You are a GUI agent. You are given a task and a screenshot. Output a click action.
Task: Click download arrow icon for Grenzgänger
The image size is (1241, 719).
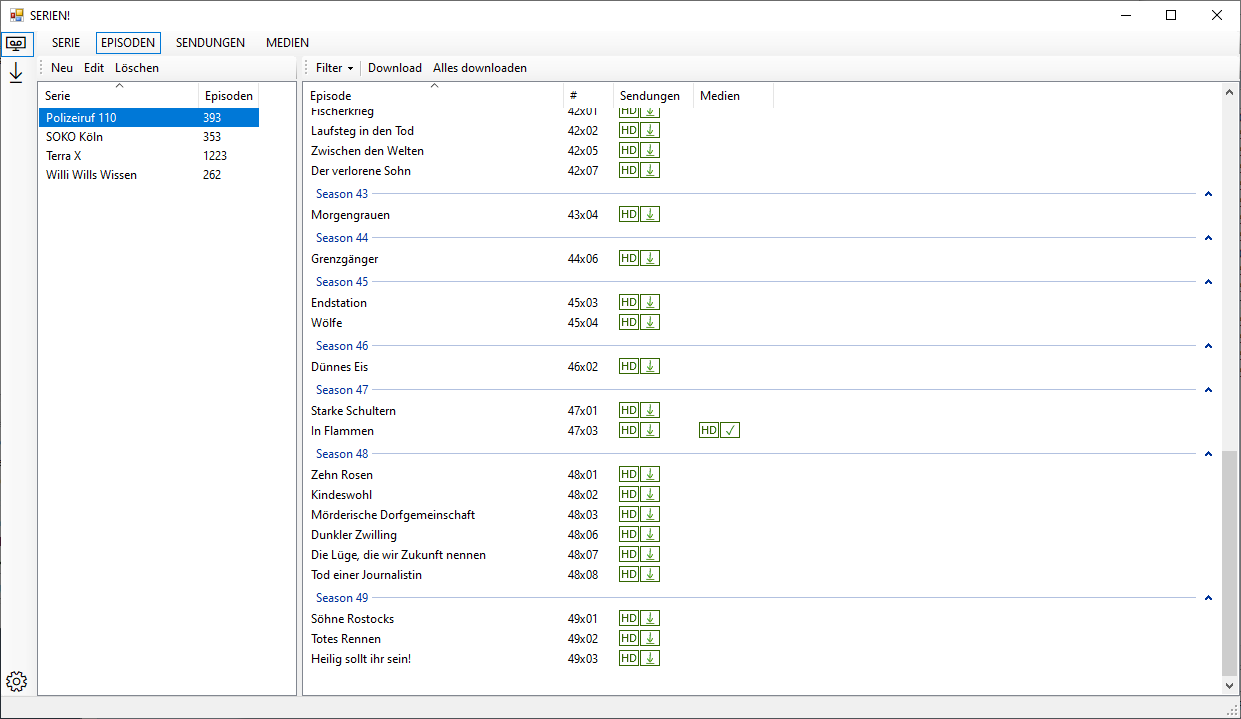650,259
